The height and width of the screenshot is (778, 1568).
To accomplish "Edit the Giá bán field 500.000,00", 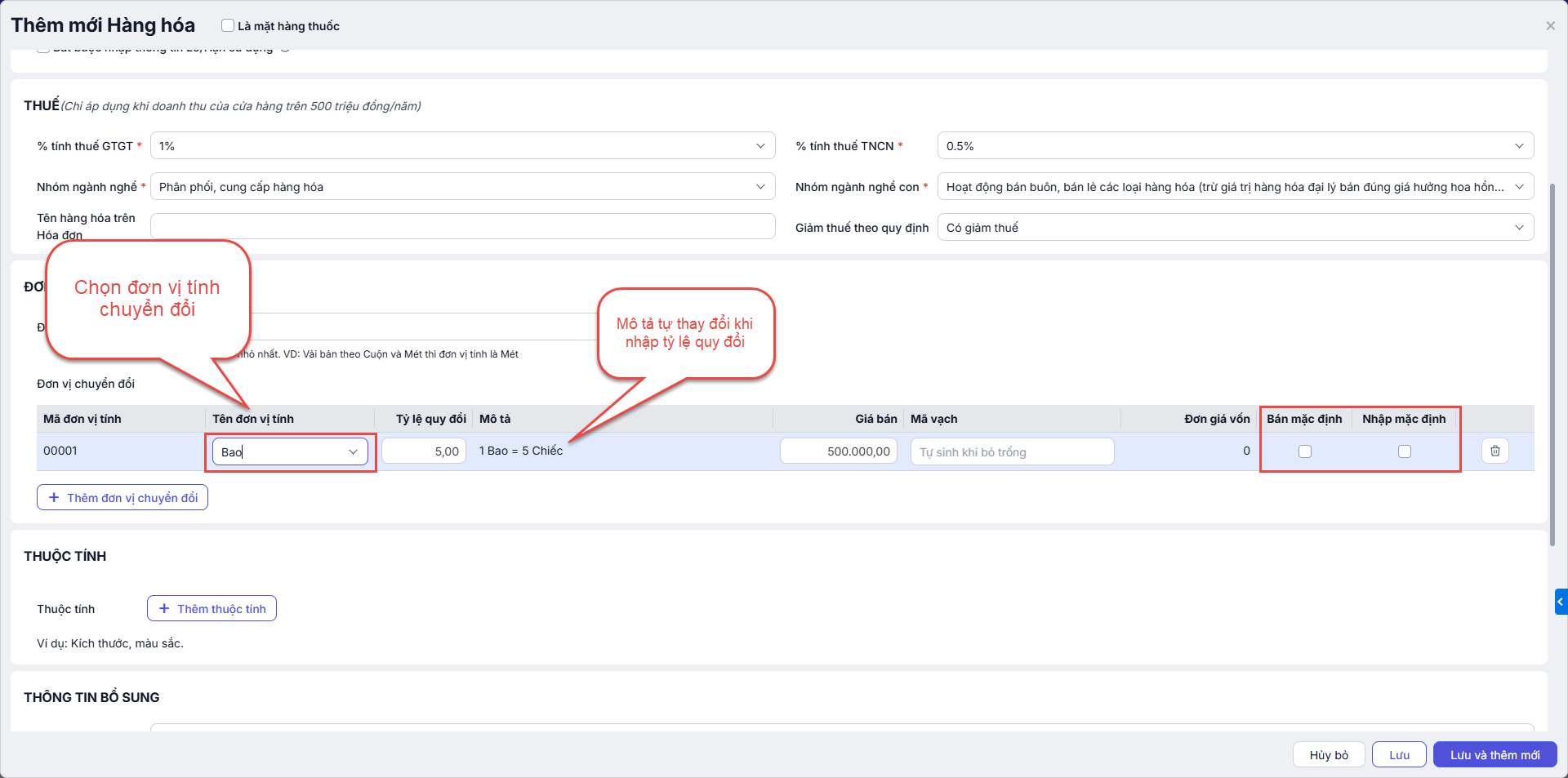I will pos(839,451).
